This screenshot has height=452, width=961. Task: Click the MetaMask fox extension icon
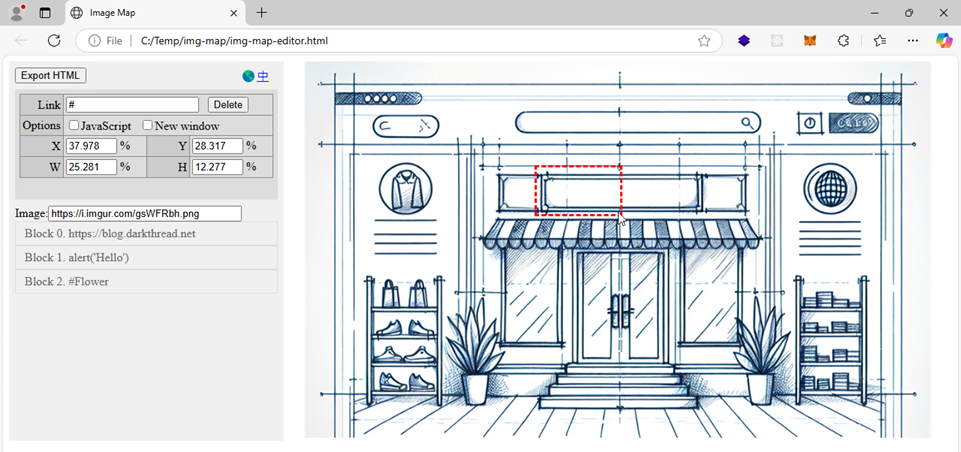810,41
